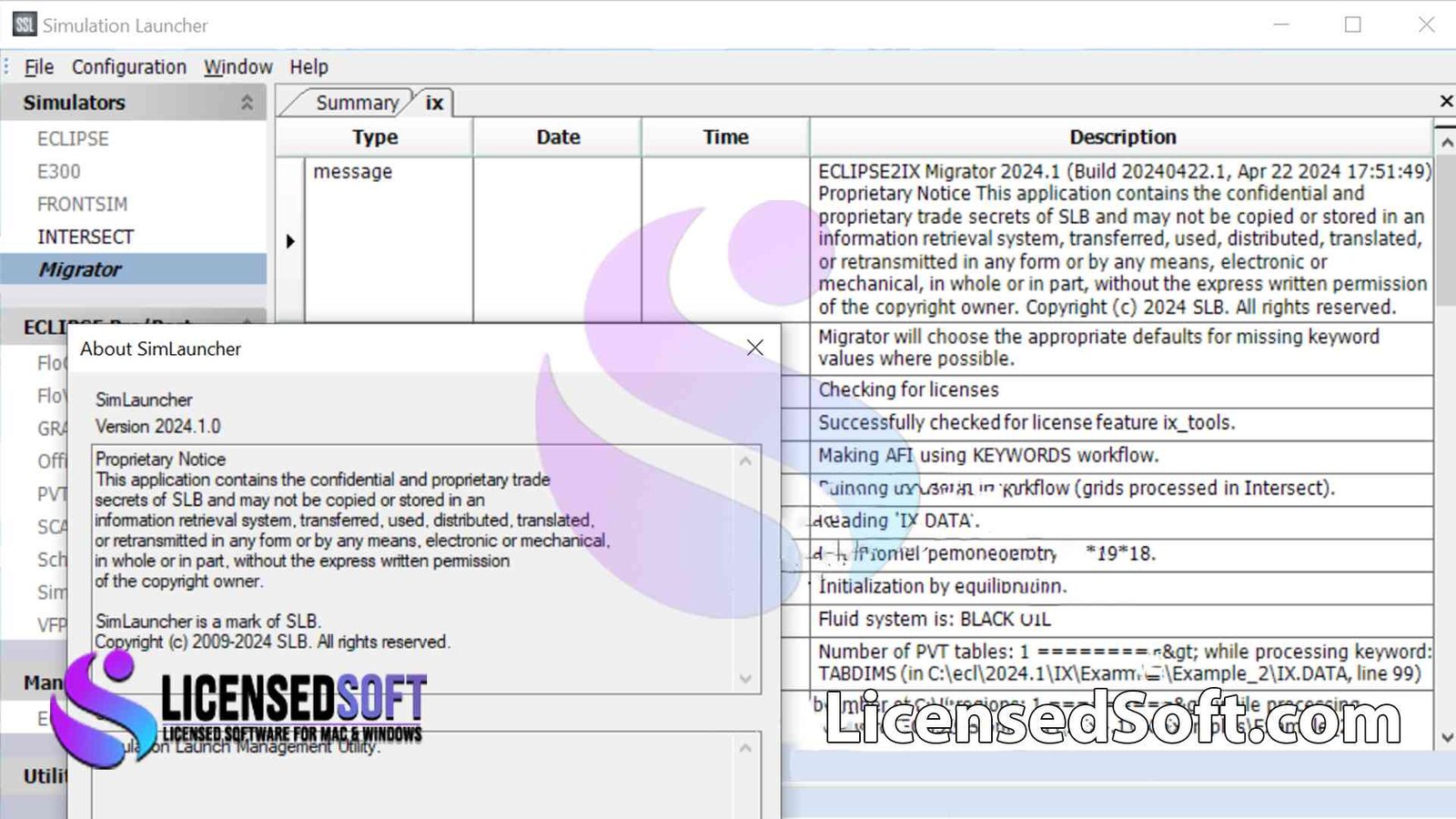Switch to the Summary tab
1456x819 pixels.
[x=357, y=103]
